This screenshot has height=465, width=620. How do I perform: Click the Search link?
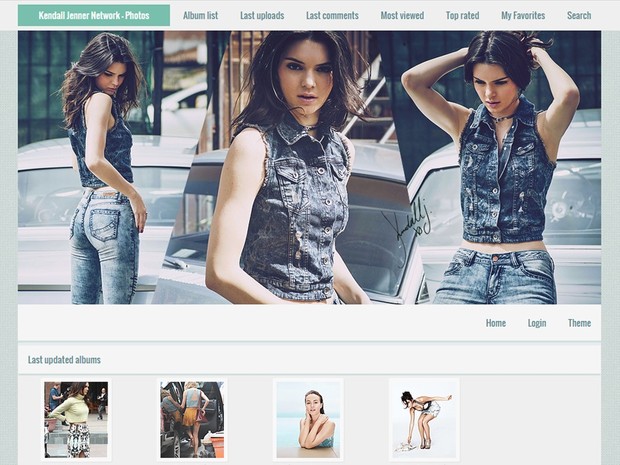click(x=579, y=15)
